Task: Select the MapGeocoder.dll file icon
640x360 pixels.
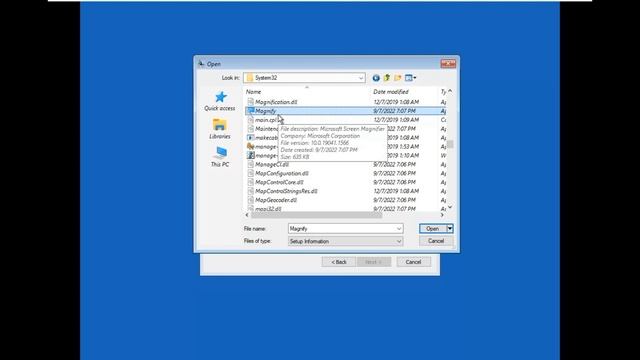Action: point(251,200)
